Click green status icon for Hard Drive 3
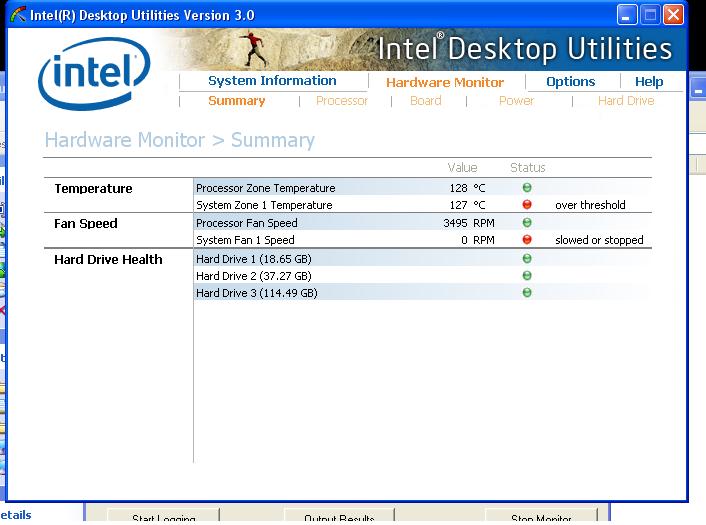Viewport: 706px width, 525px height. pos(527,293)
